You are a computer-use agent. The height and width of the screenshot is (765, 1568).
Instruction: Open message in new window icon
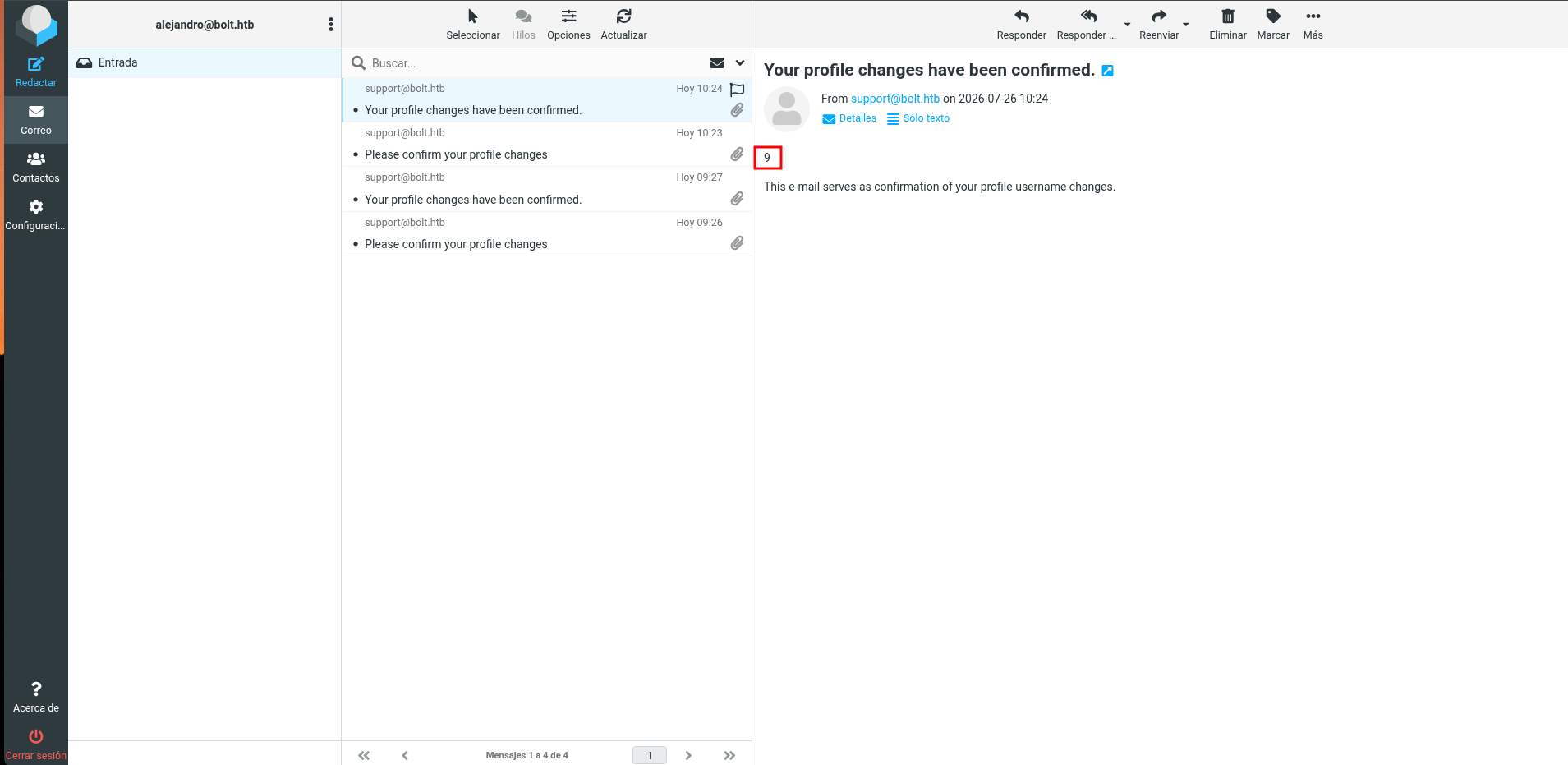pos(1107,71)
